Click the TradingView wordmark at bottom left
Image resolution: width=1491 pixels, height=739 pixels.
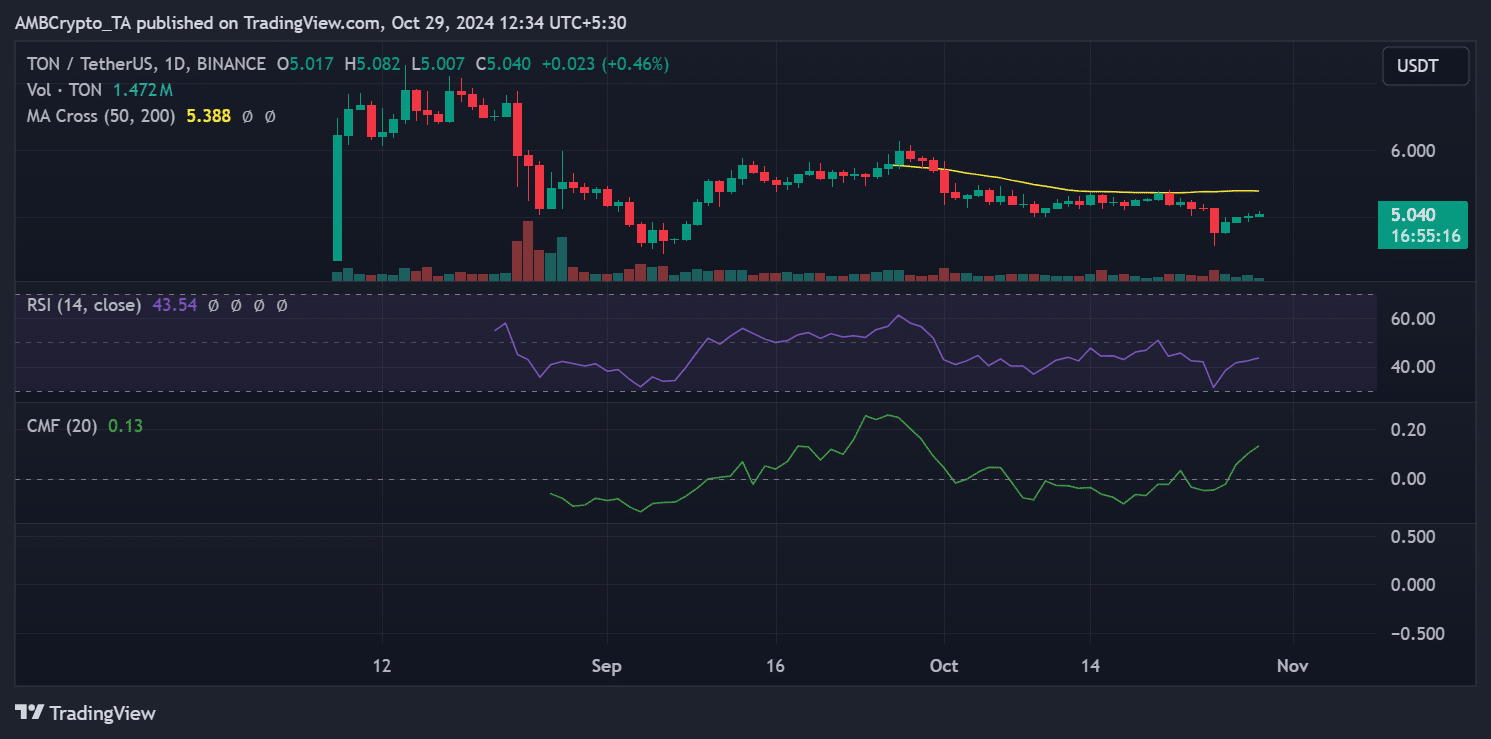102,713
